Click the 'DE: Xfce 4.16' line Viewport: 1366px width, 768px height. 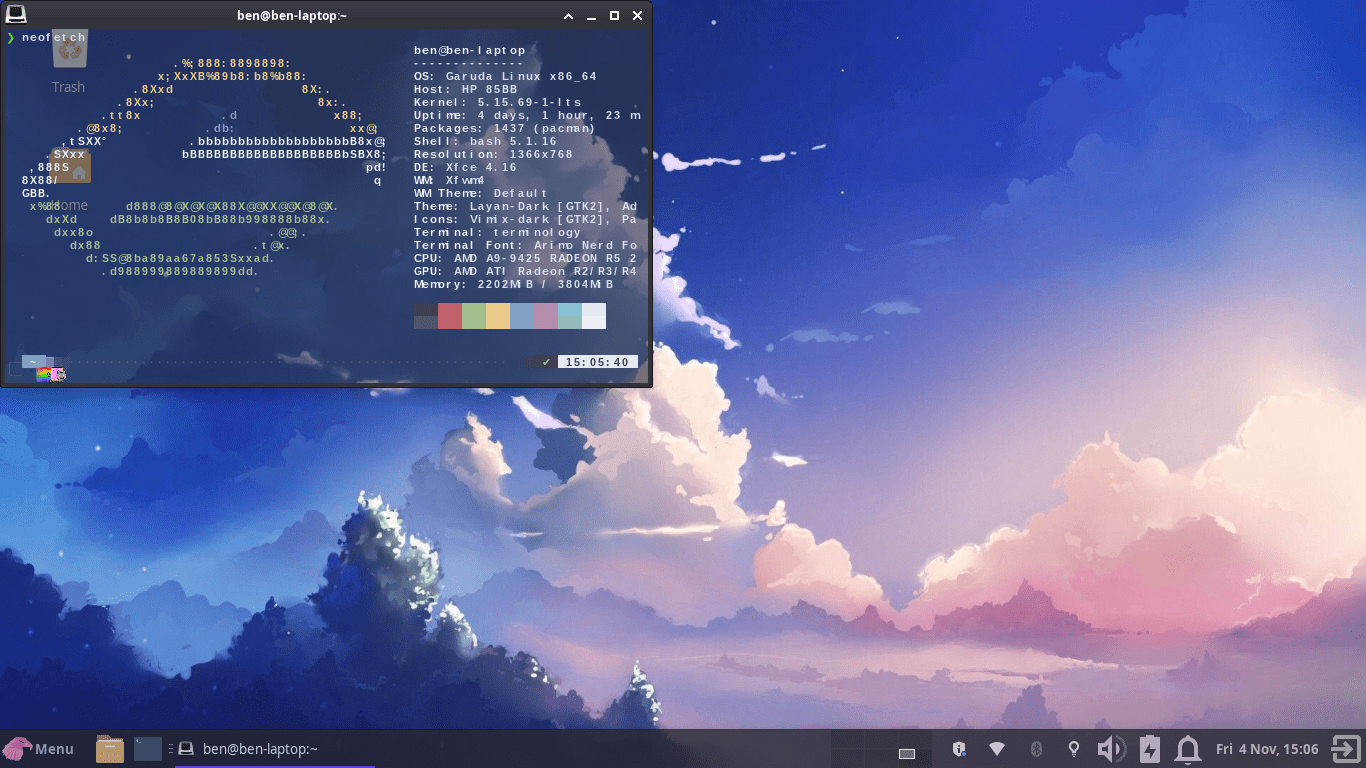(x=466, y=167)
